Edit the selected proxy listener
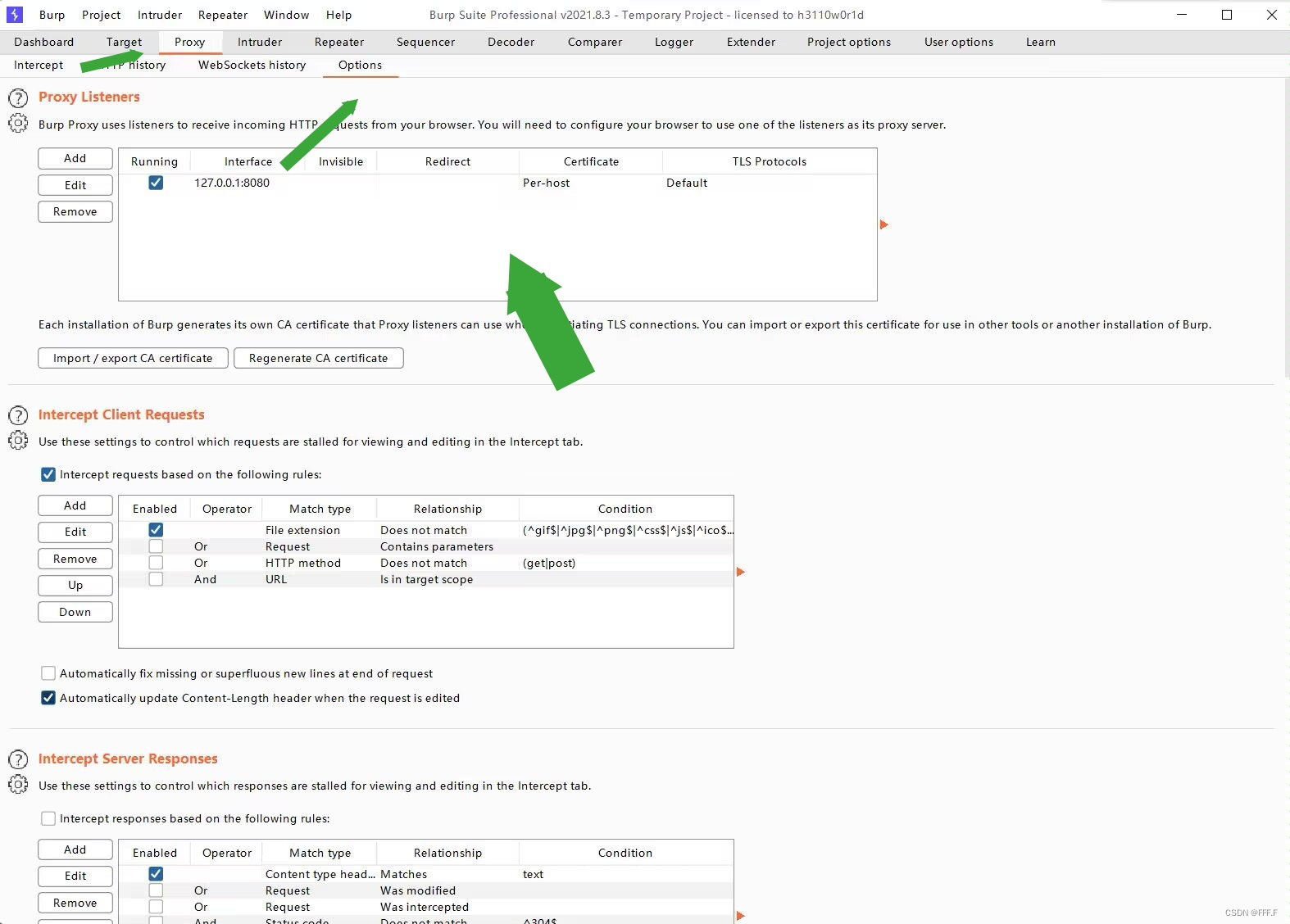Viewport: 1290px width, 924px height. pos(75,185)
